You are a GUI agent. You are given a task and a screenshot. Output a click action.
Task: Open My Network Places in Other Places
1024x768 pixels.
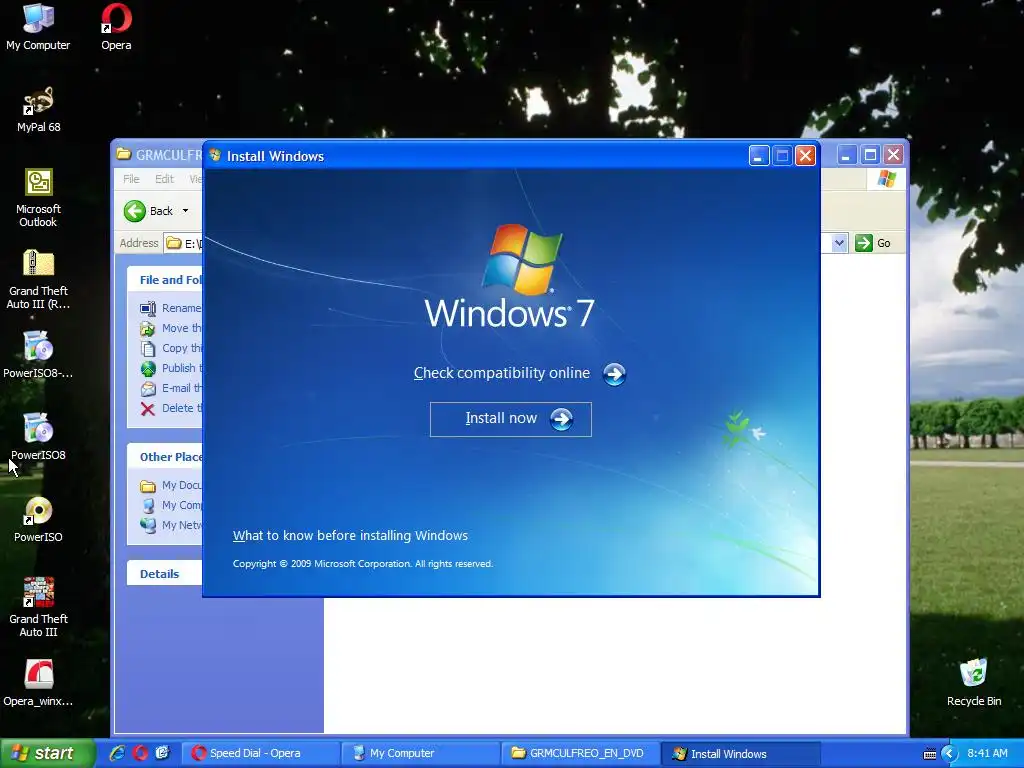click(171, 525)
